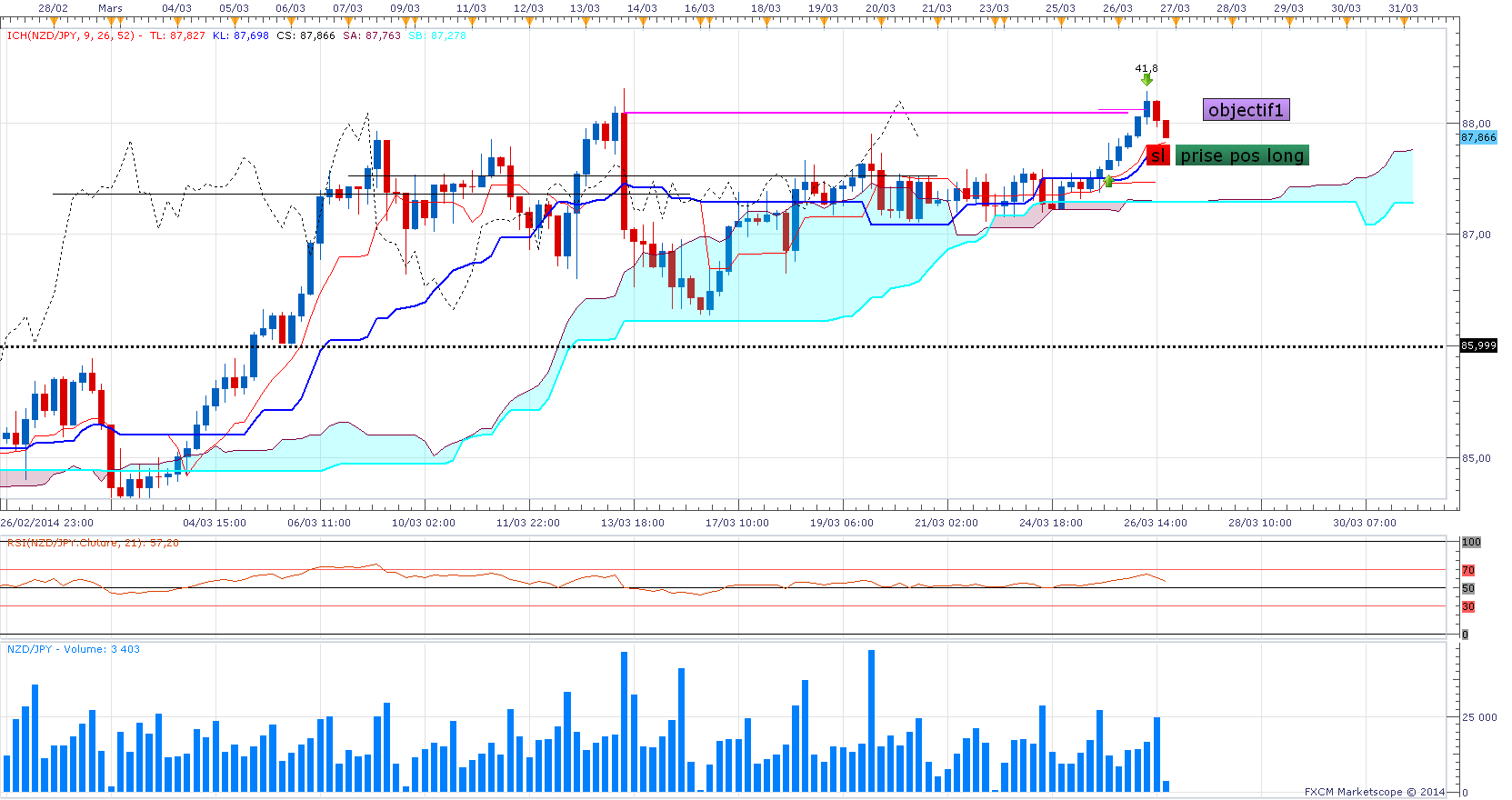Select the purple objectif1 label
The width and height of the screenshot is (1512, 800).
coord(1246,110)
